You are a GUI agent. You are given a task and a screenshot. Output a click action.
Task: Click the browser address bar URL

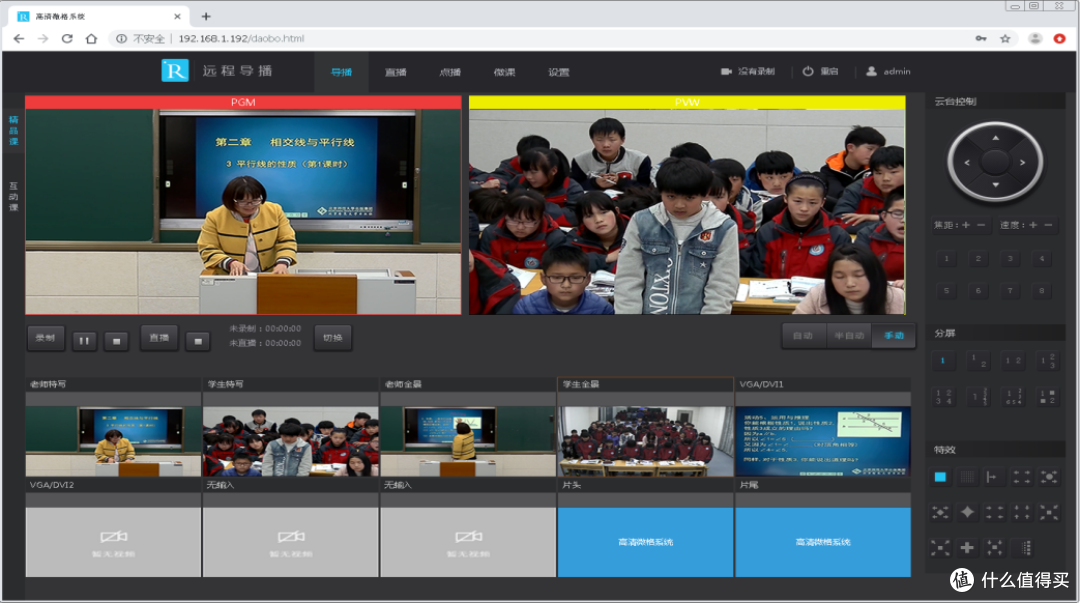pyautogui.click(x=241, y=39)
